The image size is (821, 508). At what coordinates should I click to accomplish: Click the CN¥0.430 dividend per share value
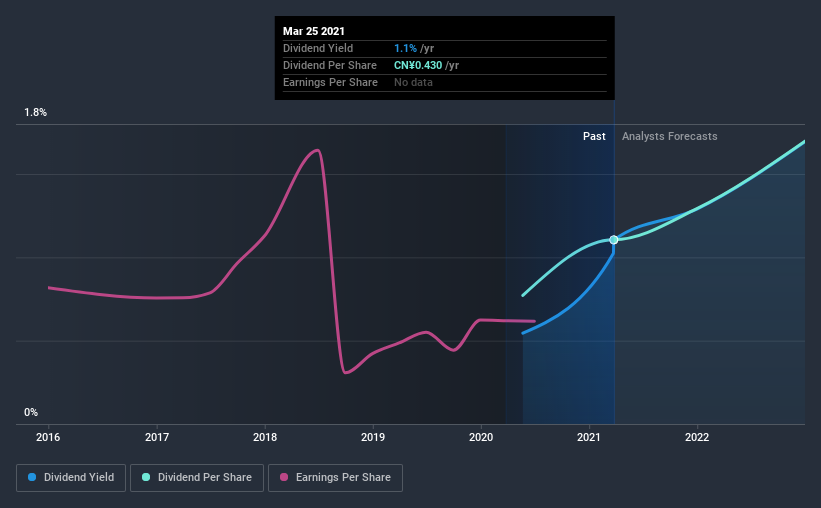[418, 65]
